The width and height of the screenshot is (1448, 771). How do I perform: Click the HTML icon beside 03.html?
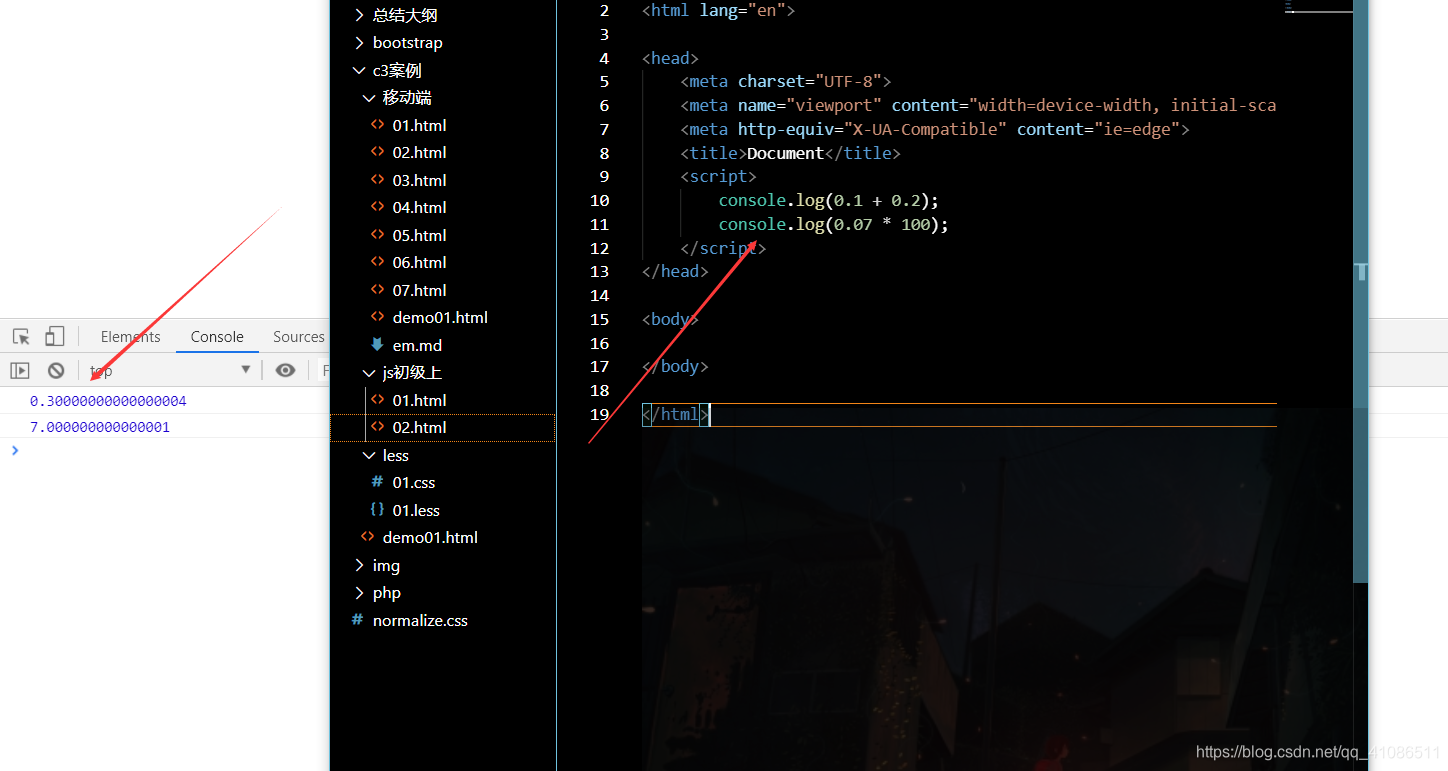[x=377, y=180]
